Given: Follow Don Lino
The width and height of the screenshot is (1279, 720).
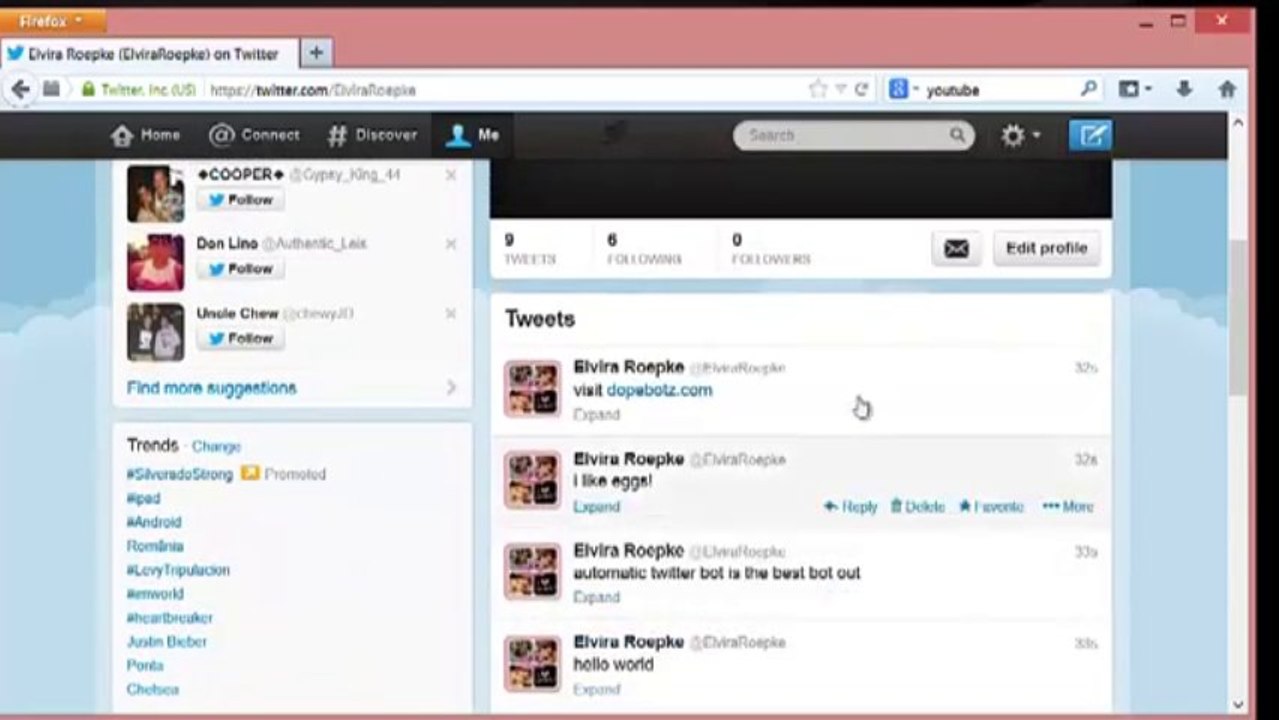Looking at the screenshot, I should [x=240, y=269].
